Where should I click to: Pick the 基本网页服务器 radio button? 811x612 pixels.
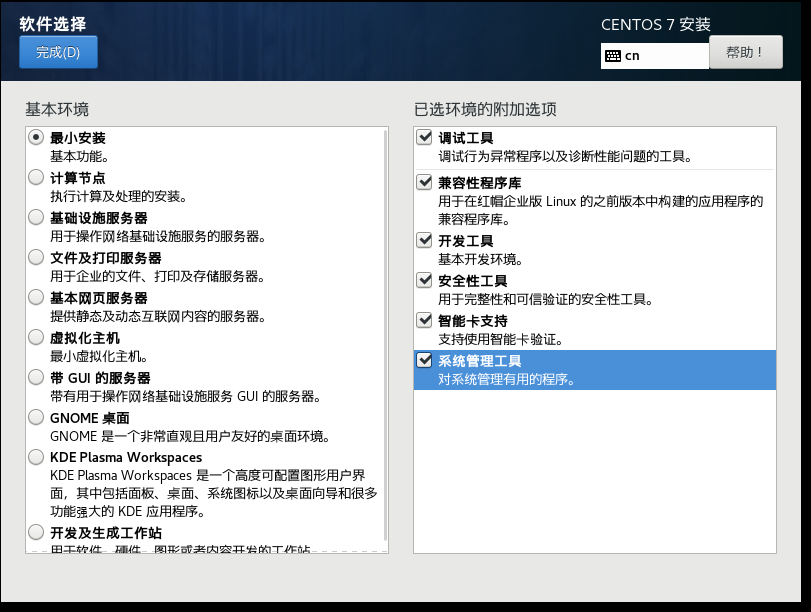[x=36, y=297]
